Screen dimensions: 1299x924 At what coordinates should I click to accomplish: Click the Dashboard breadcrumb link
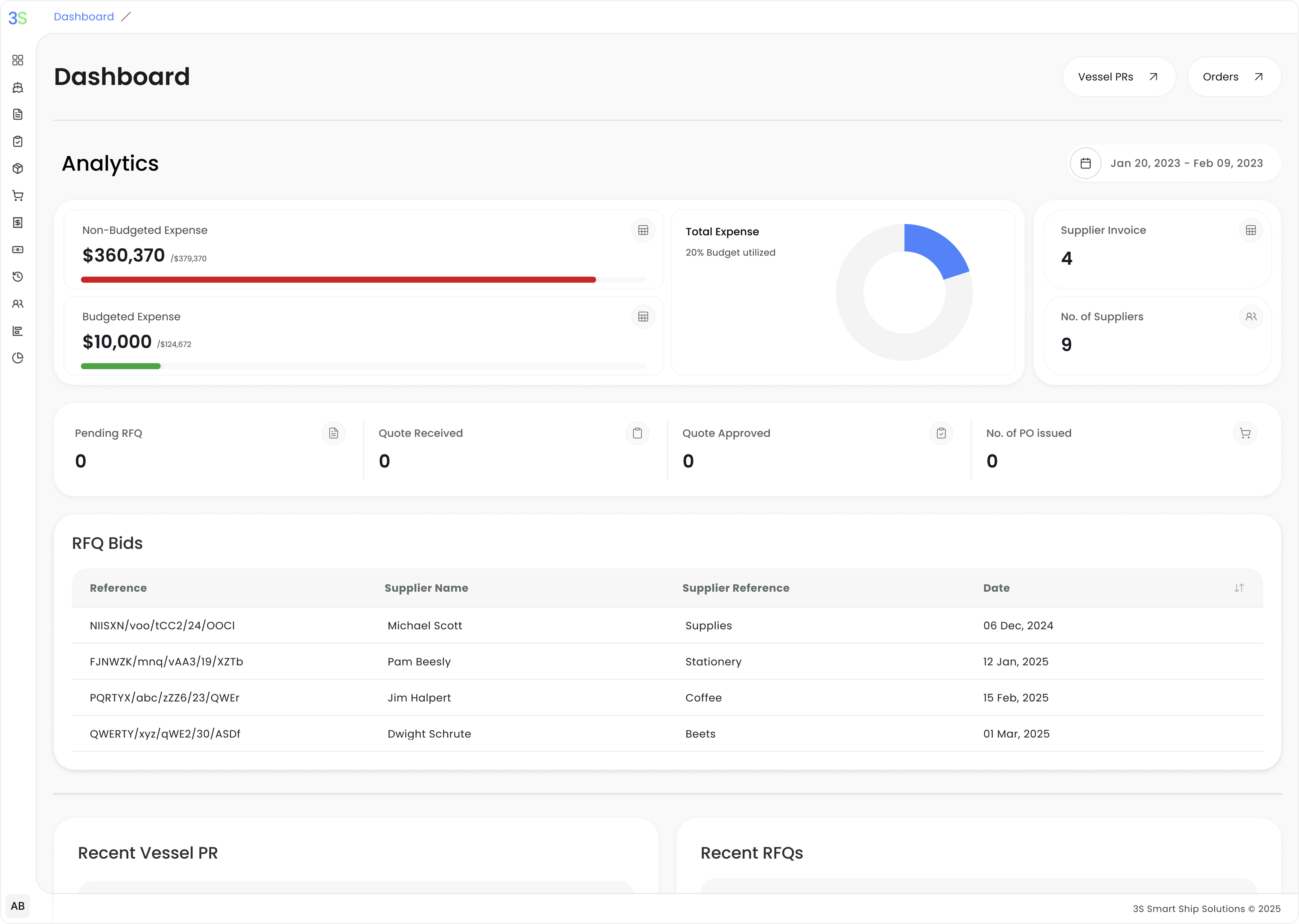pyautogui.click(x=84, y=16)
